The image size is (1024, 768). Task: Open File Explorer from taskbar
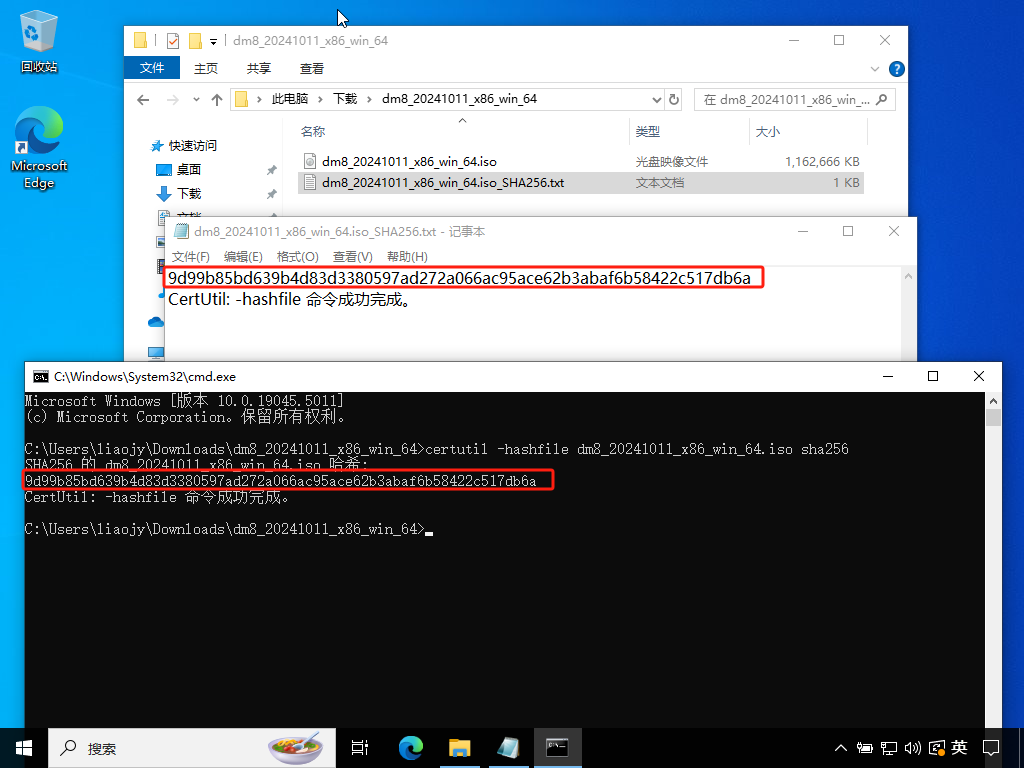click(460, 748)
